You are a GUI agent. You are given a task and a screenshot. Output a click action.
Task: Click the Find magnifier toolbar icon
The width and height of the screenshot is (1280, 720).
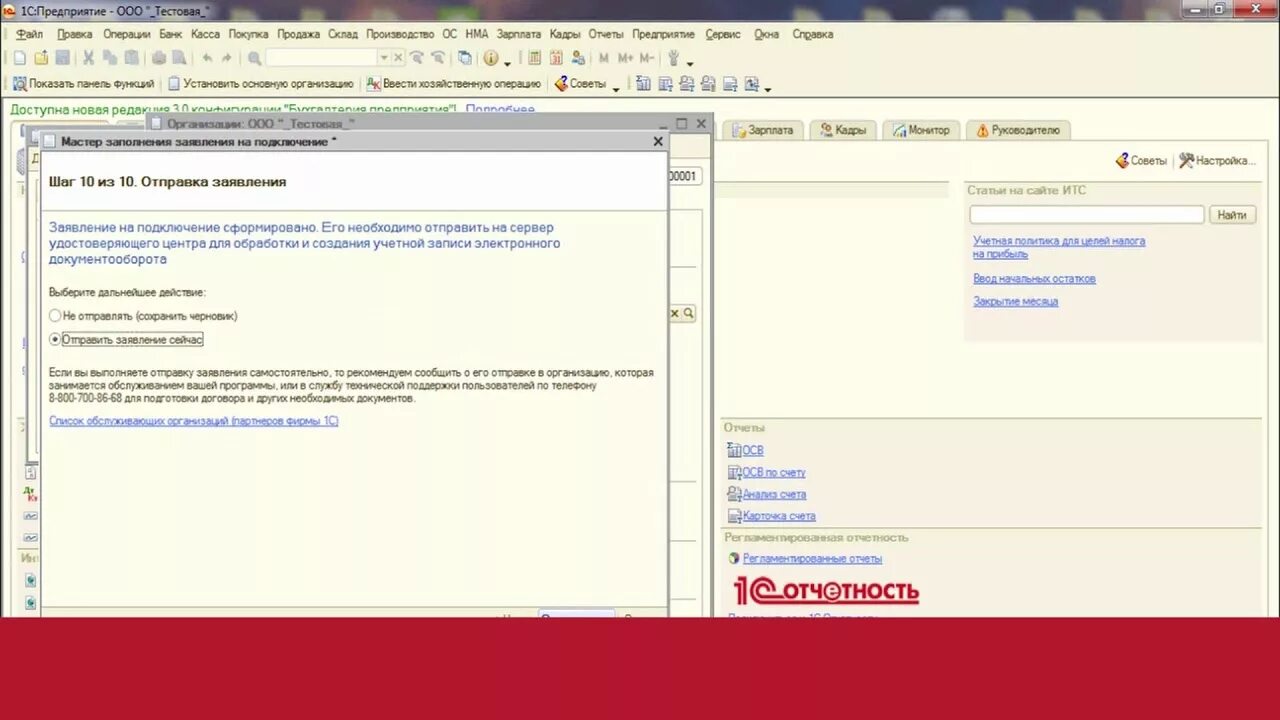click(x=254, y=58)
